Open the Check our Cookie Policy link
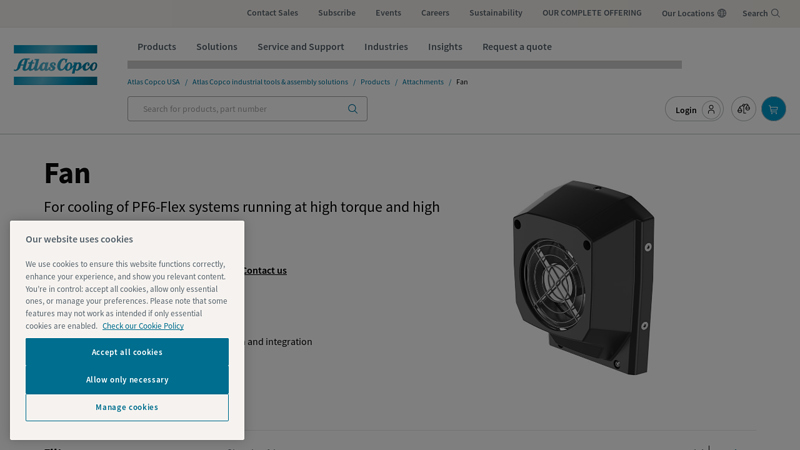The width and height of the screenshot is (800, 450). click(x=143, y=326)
